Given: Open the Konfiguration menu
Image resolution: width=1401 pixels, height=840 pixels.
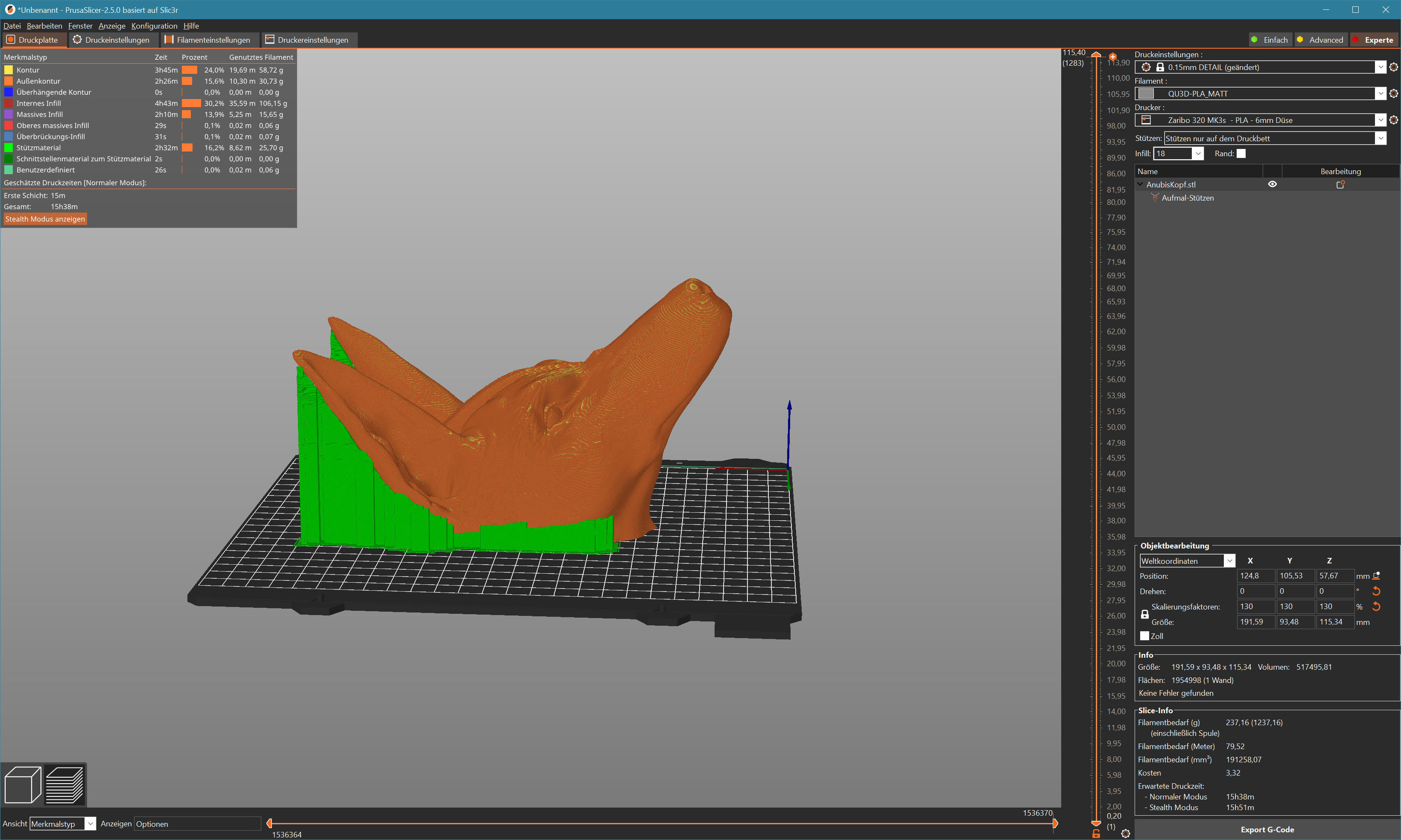Looking at the screenshot, I should coord(154,26).
